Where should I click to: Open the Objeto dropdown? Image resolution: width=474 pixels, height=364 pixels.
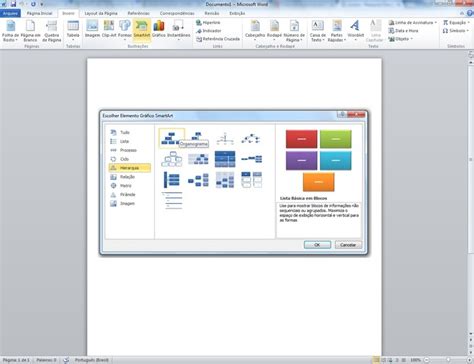[401, 39]
